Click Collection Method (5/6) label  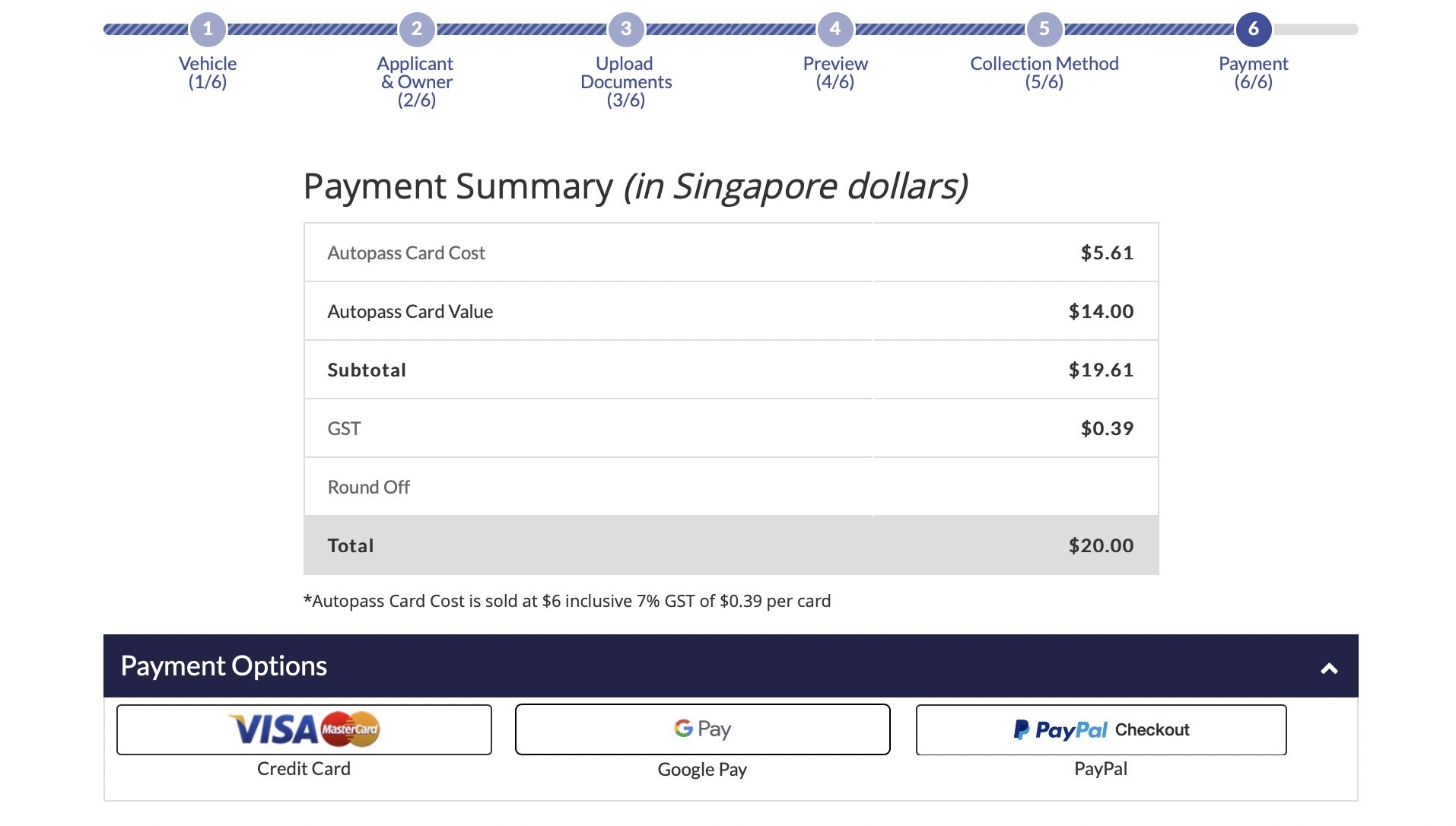tap(1044, 72)
